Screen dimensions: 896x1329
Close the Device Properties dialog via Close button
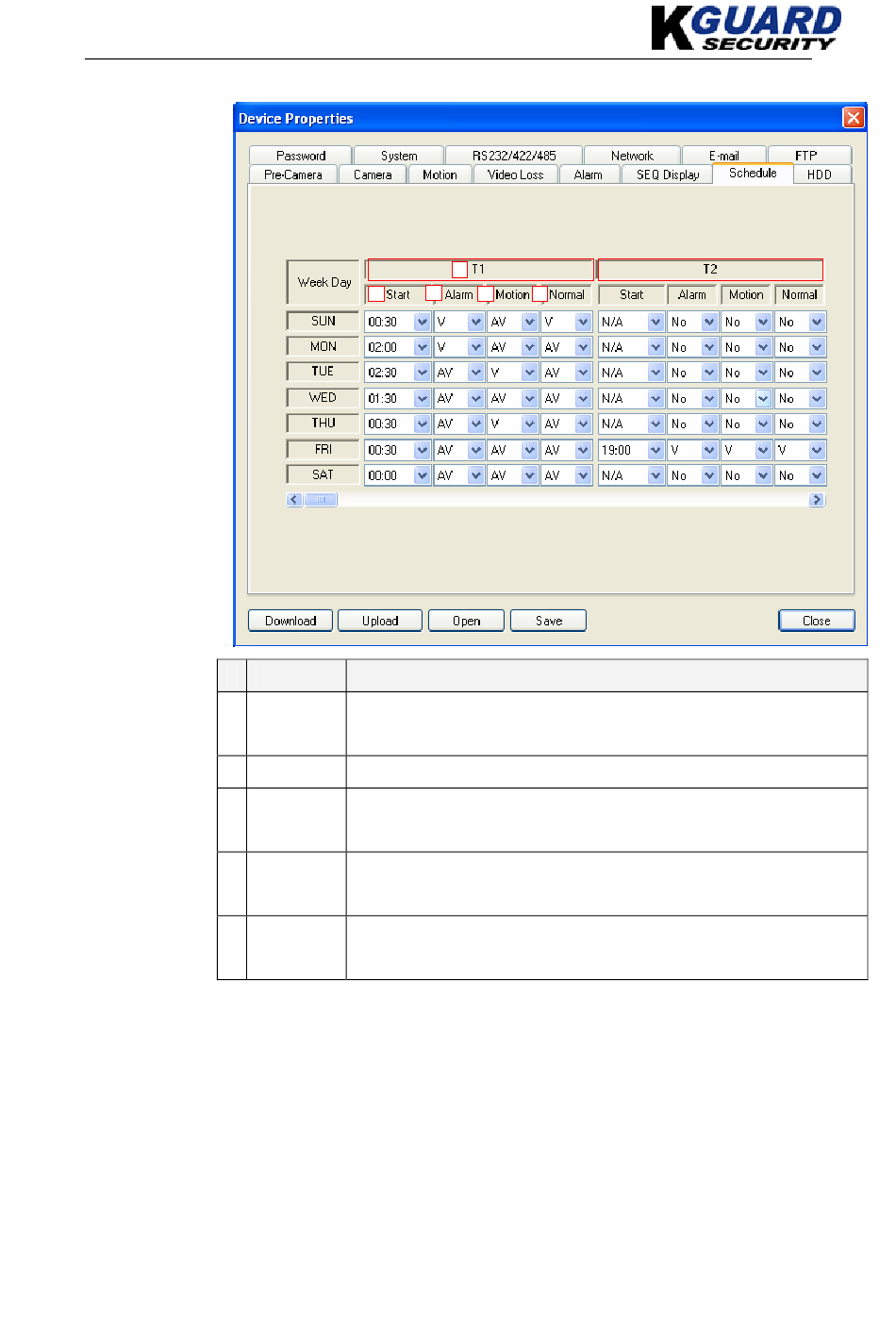coord(817,621)
